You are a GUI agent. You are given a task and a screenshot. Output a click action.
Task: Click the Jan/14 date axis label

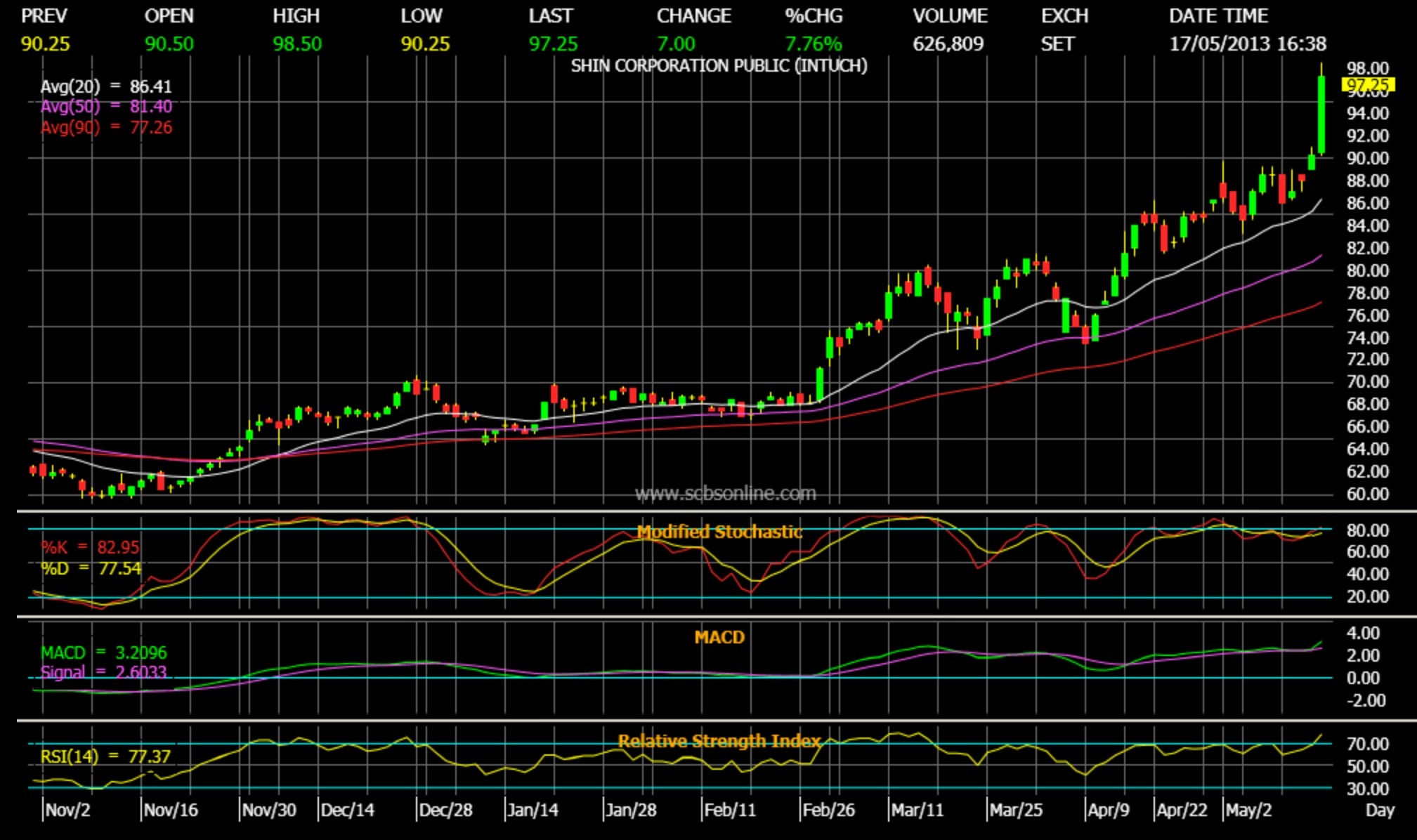click(x=533, y=810)
